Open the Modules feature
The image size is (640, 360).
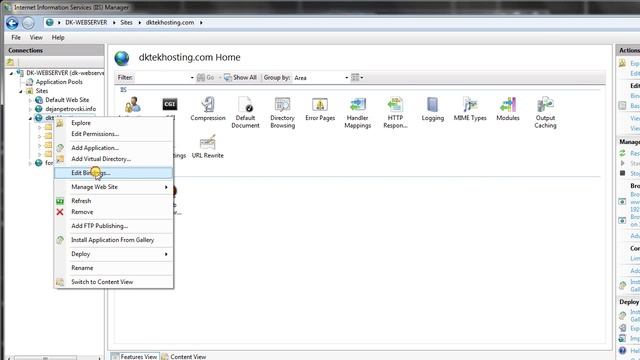[508, 109]
